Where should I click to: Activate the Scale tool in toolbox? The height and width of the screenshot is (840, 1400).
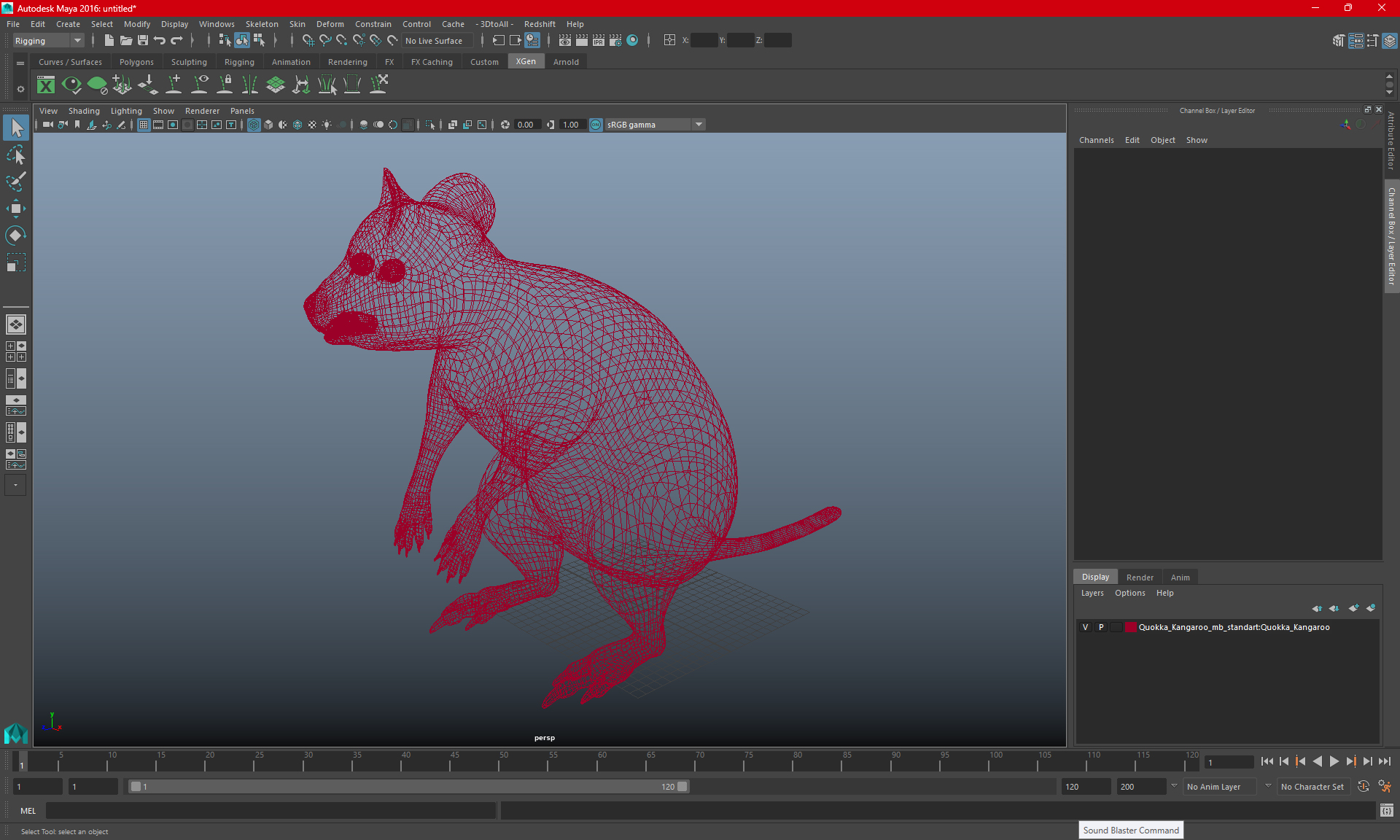(16, 262)
